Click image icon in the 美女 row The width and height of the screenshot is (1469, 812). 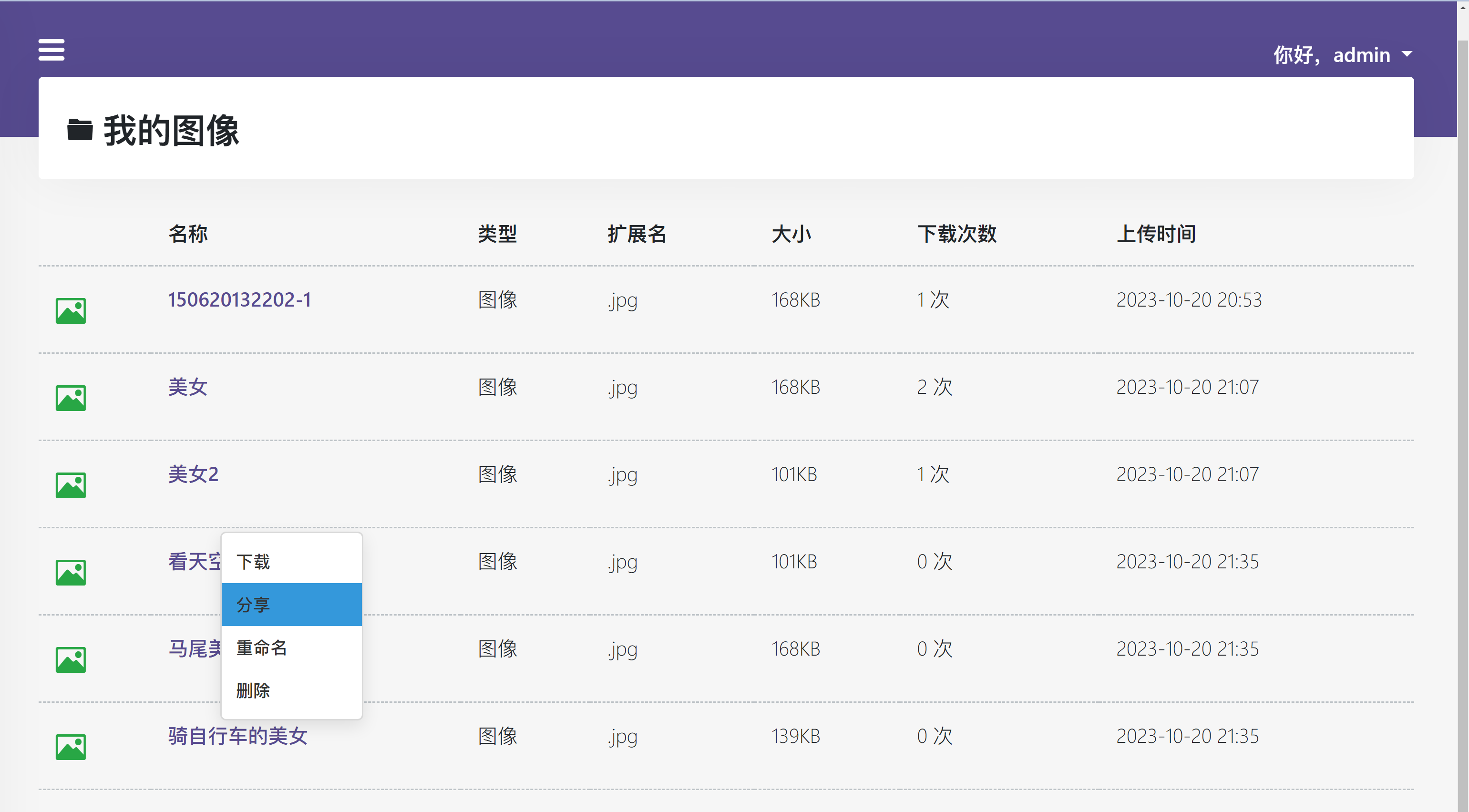pyautogui.click(x=71, y=398)
